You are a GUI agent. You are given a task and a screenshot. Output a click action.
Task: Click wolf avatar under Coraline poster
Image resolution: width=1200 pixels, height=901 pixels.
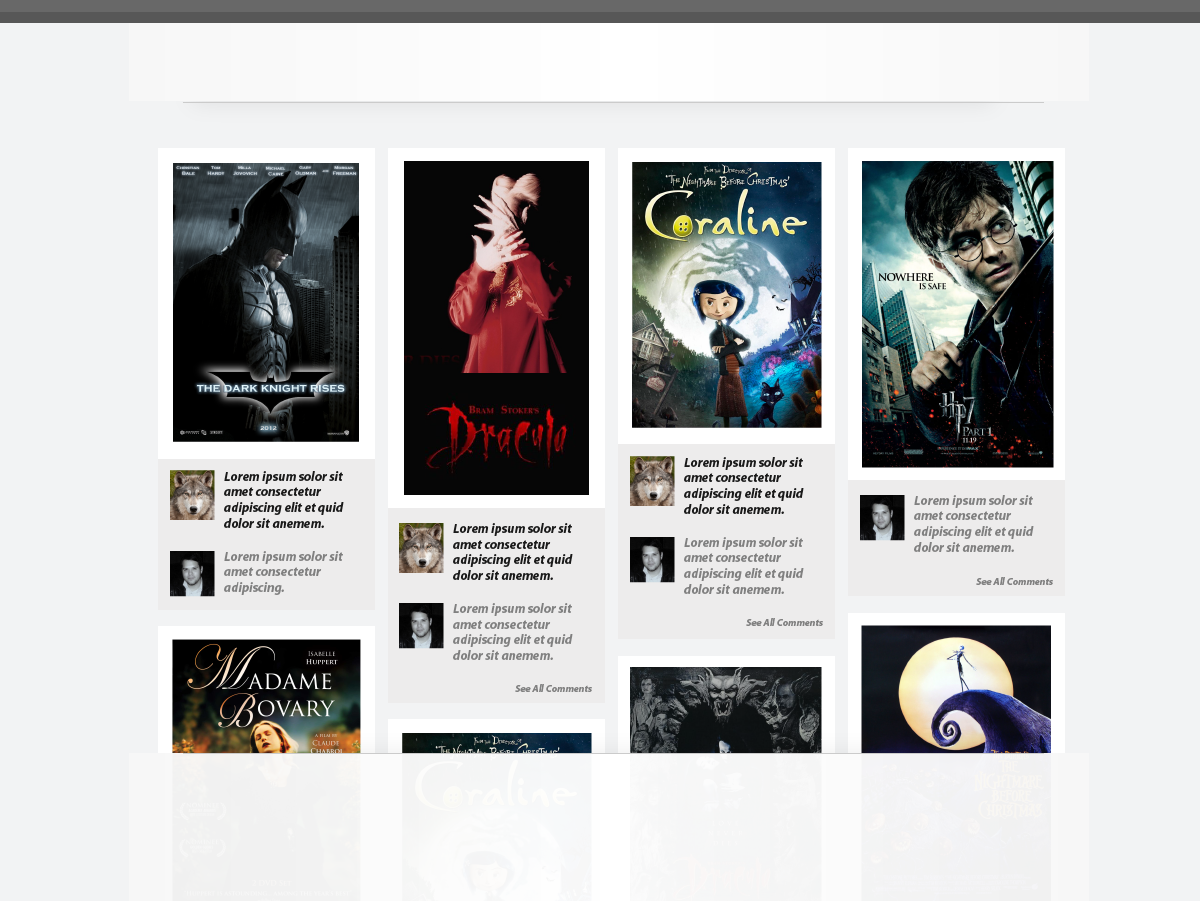pos(652,481)
